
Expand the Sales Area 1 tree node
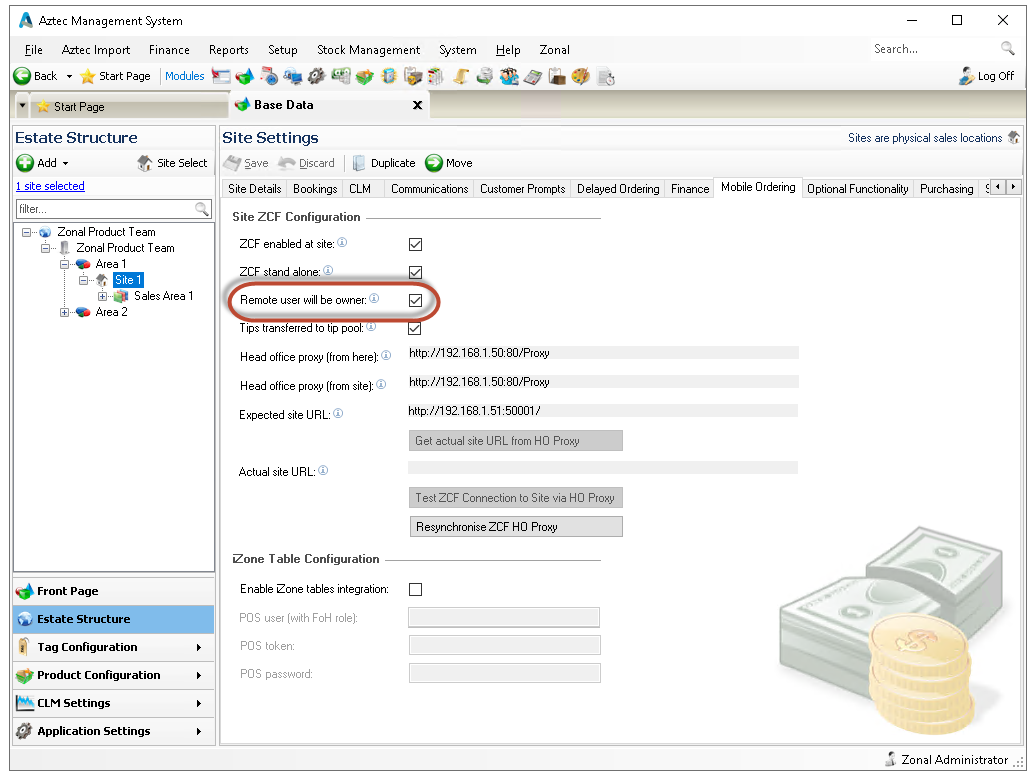102,297
